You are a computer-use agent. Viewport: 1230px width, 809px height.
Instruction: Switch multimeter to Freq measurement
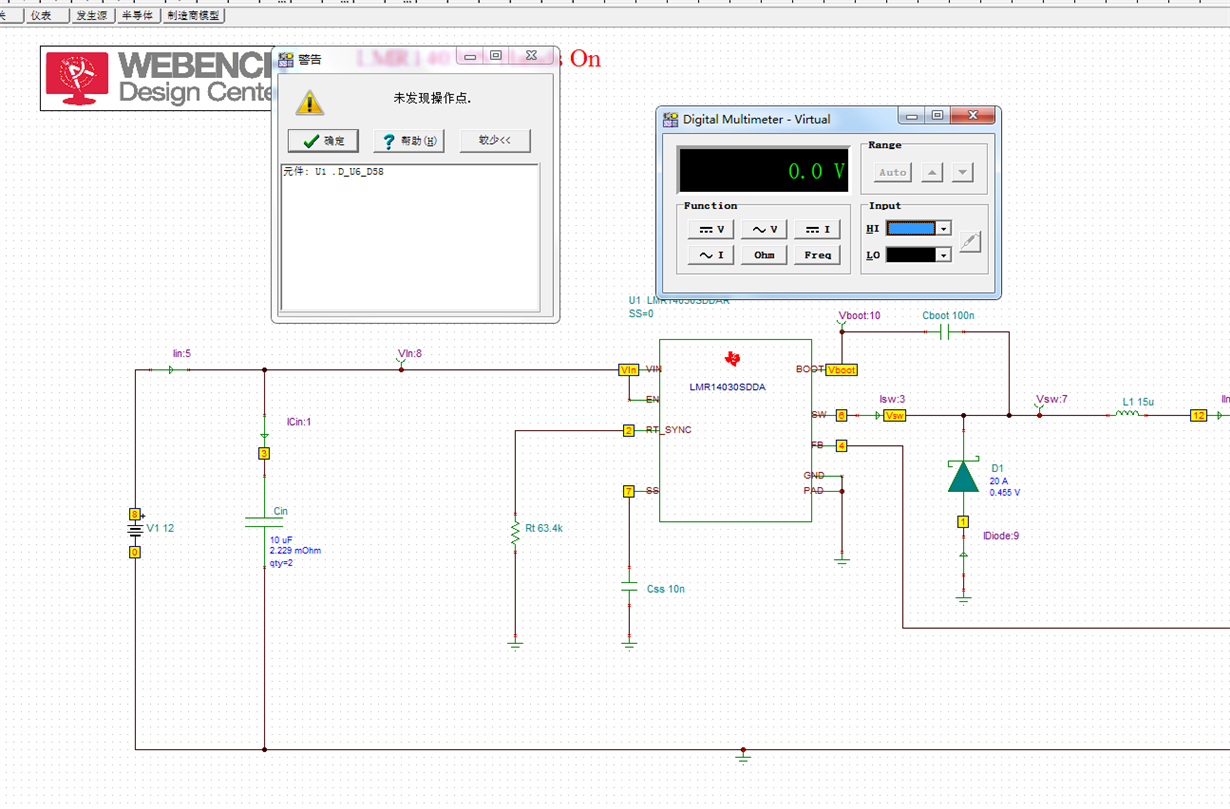pyautogui.click(x=817, y=255)
